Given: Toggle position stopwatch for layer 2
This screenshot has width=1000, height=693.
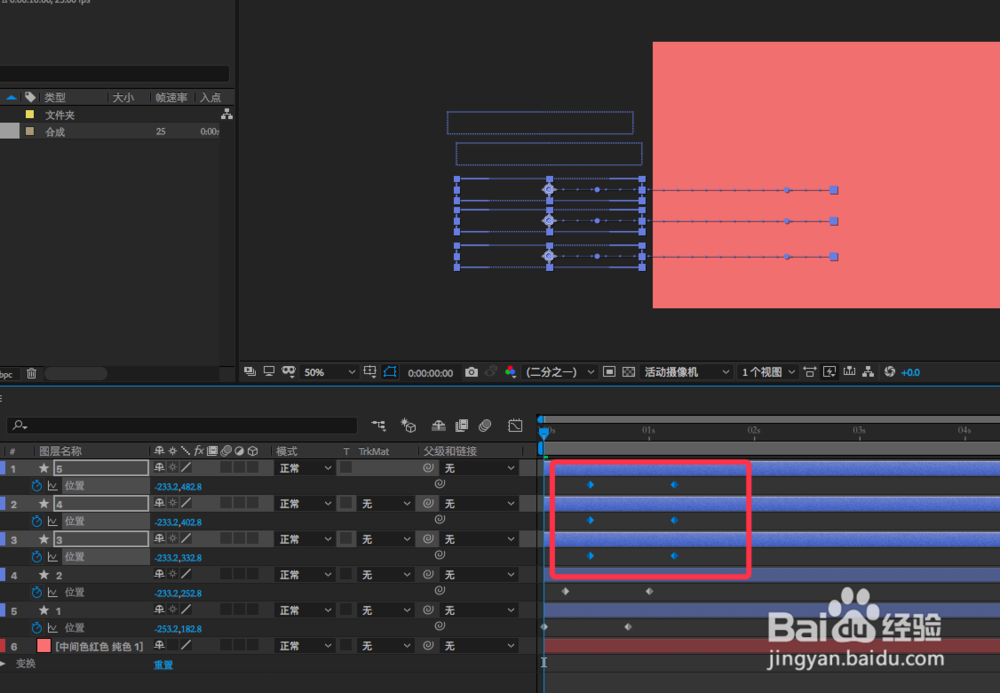Looking at the screenshot, I should point(36,593).
